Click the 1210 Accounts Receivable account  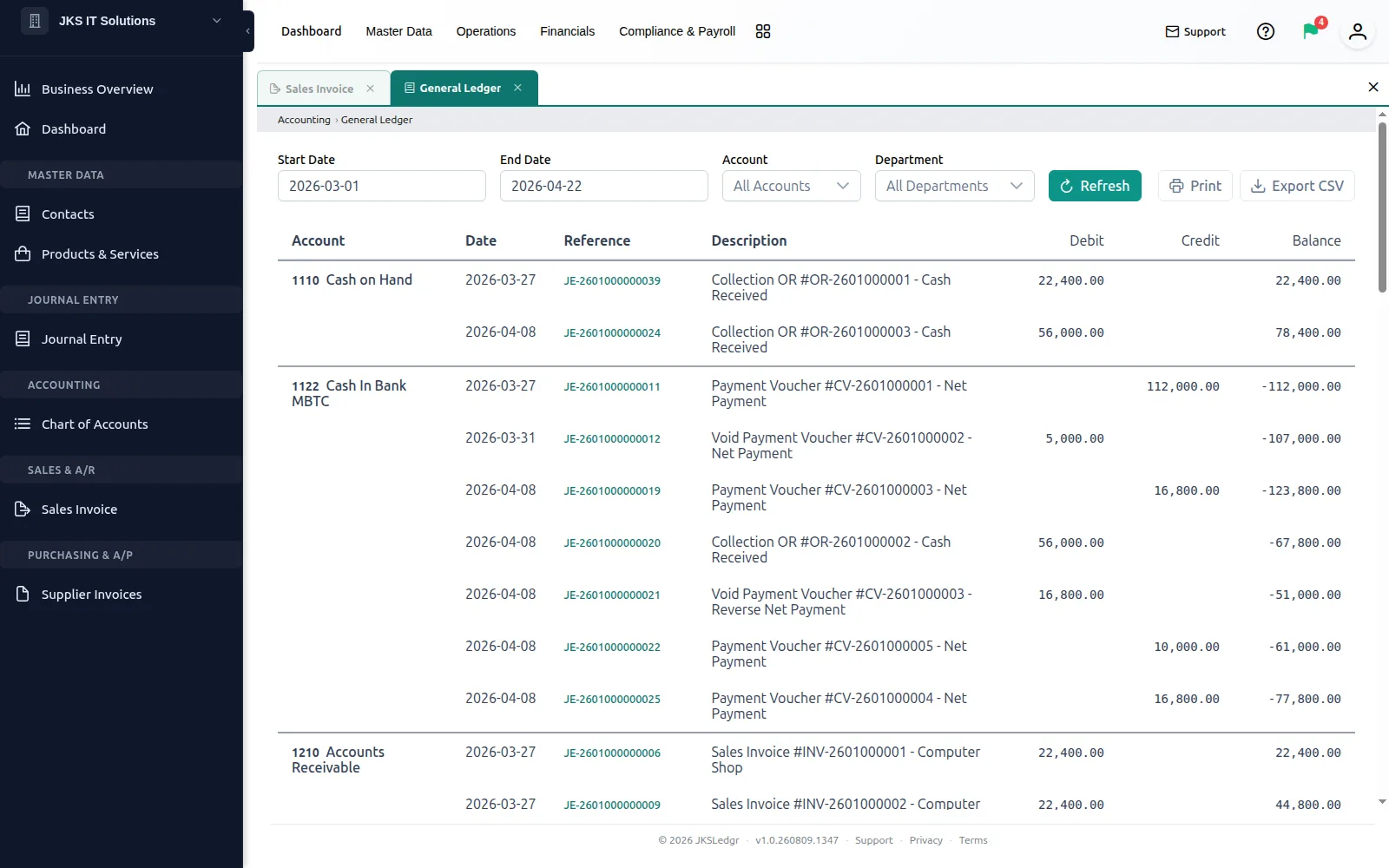[x=338, y=759]
